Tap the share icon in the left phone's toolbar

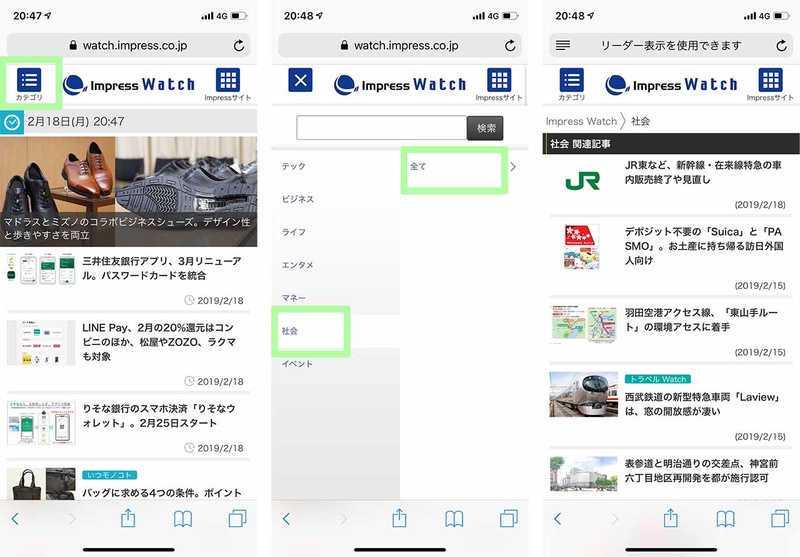(128, 518)
